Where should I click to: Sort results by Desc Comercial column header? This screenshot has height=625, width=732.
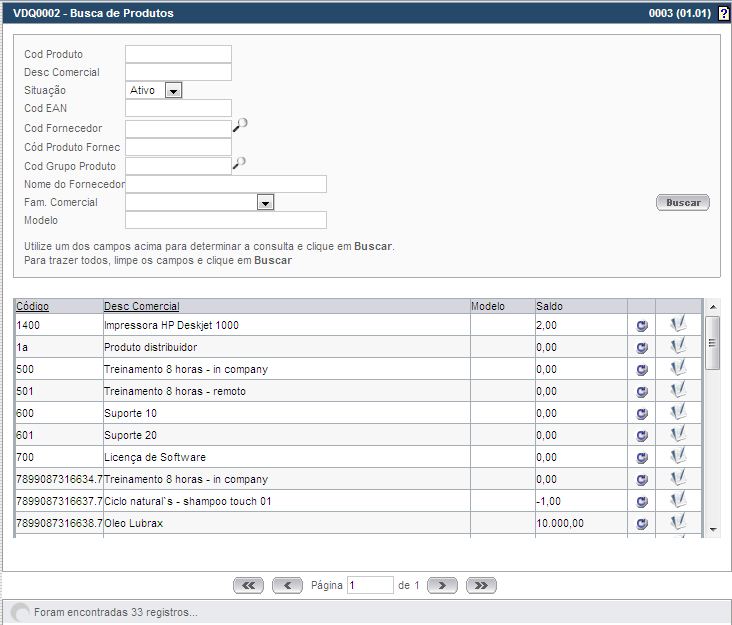[x=142, y=306]
